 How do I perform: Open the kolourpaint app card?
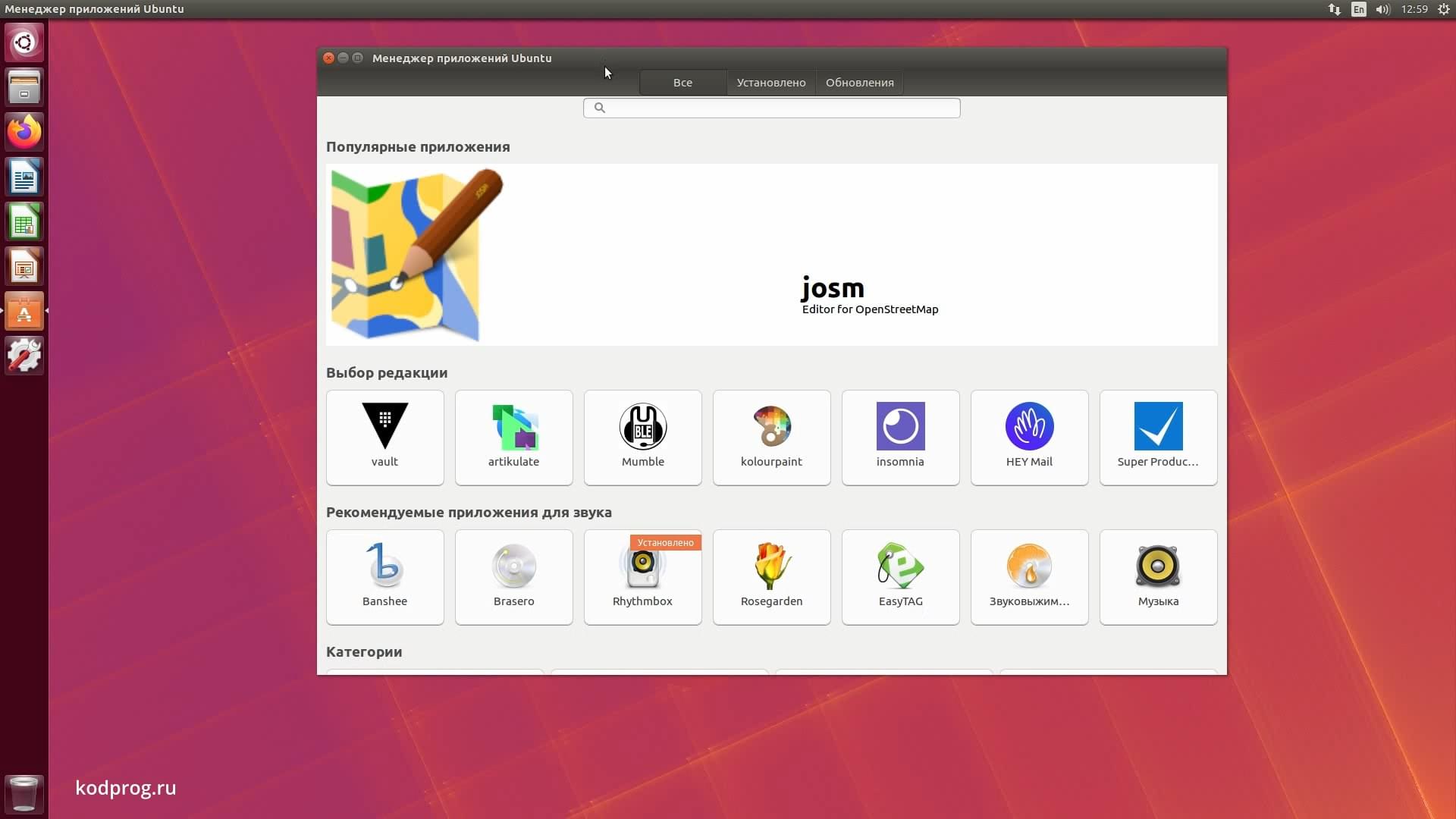pyautogui.click(x=771, y=438)
